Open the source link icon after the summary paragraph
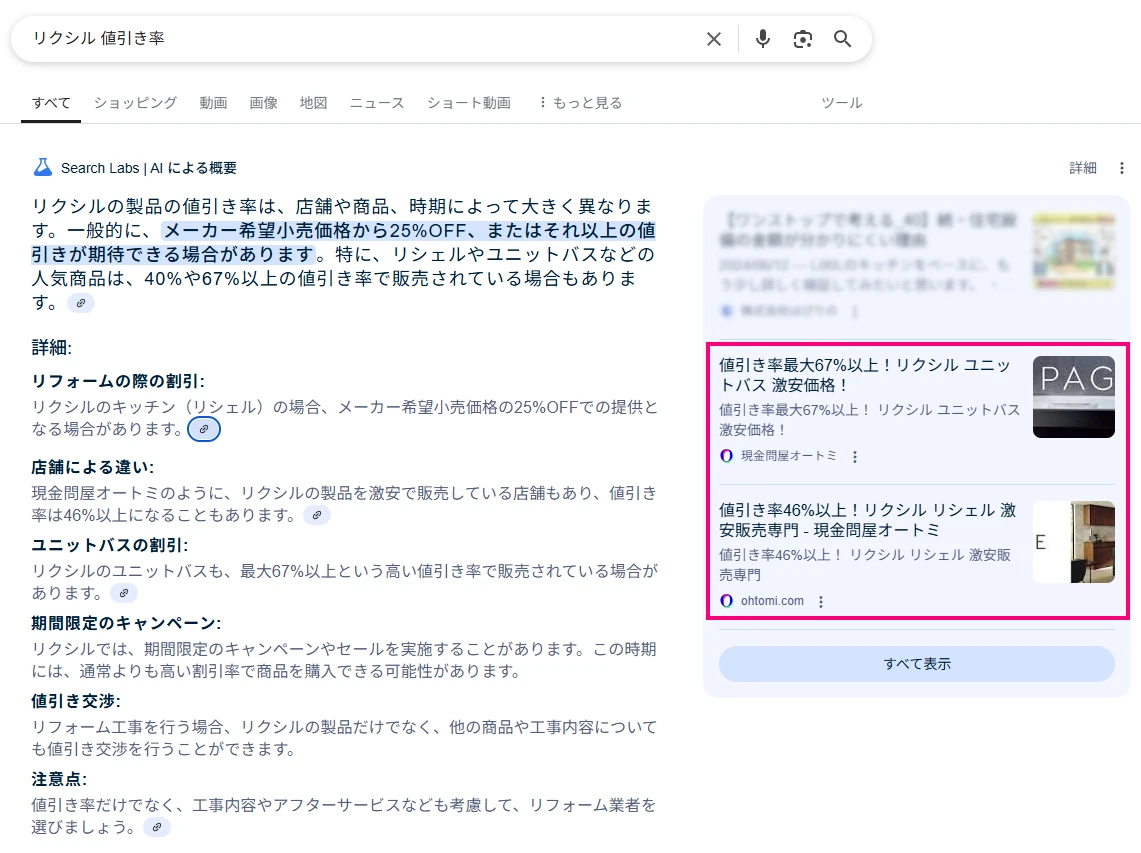Viewport: 1141px width, 853px height. tap(81, 303)
